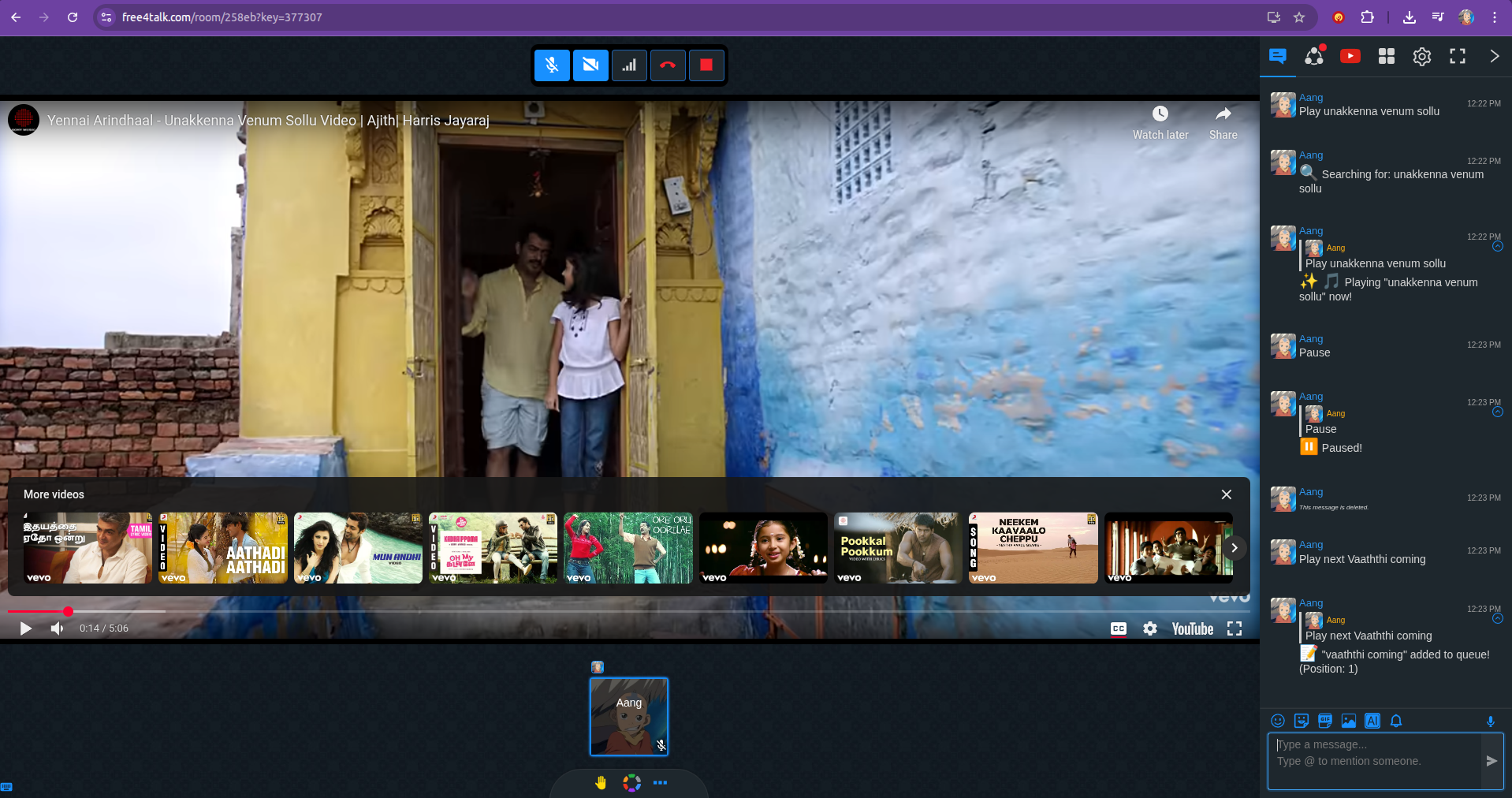Start voice input with the chat microphone
The image size is (1512, 798).
[x=1491, y=721]
